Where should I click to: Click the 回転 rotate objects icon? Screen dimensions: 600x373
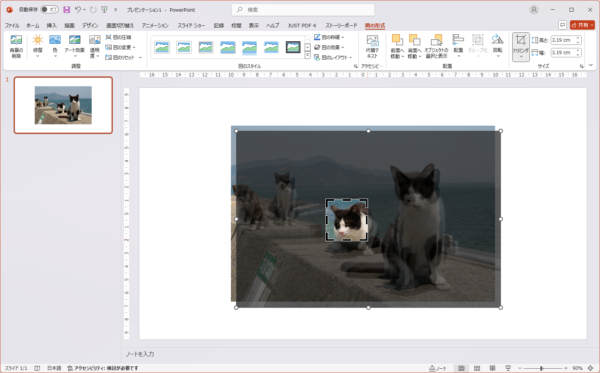tap(497, 40)
